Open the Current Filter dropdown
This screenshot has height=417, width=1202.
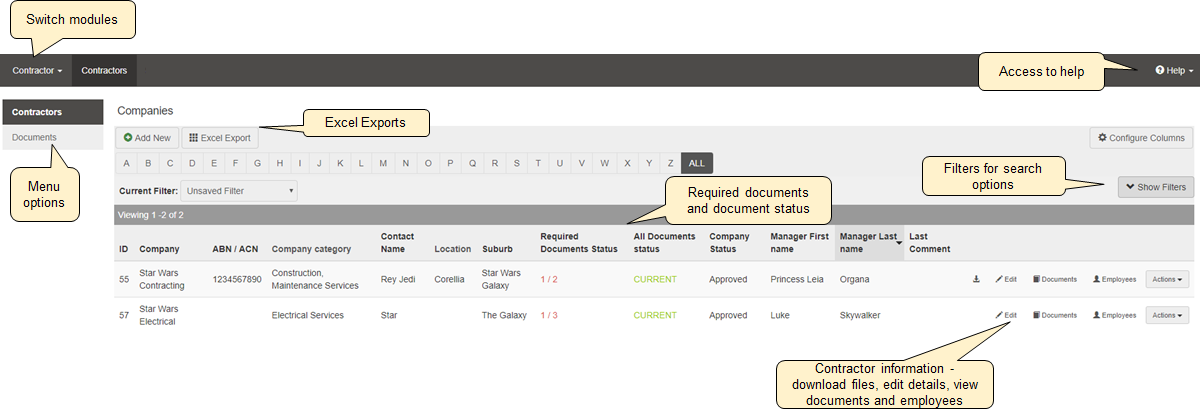pos(239,190)
